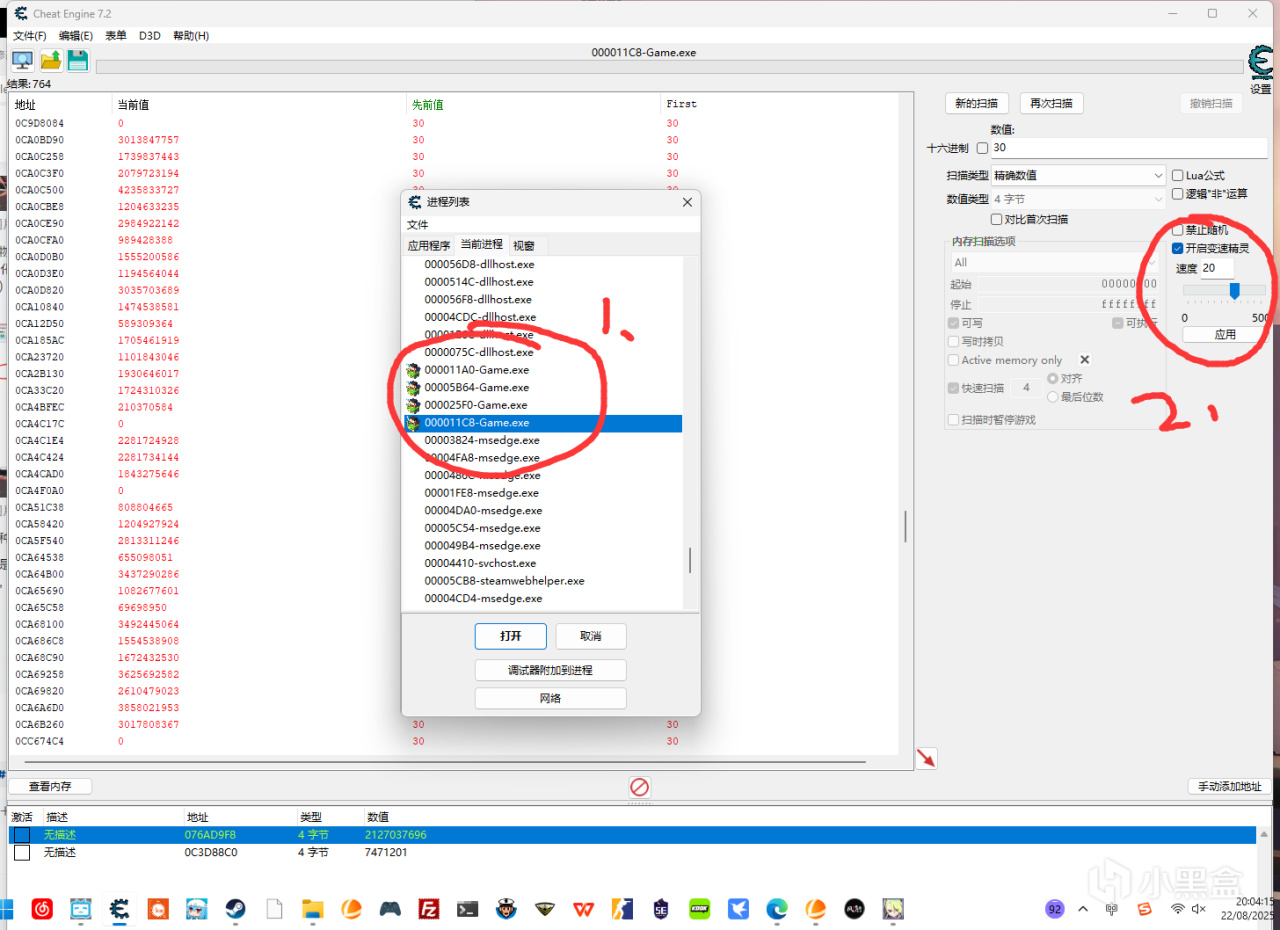Toggle the 逻辑"非"运算 checkbox
The width and height of the screenshot is (1280, 930).
click(1177, 193)
